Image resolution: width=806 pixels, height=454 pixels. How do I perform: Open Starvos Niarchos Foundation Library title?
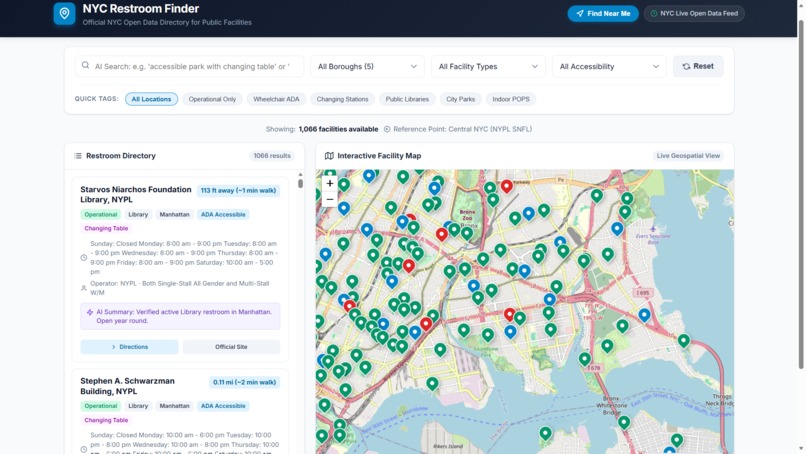coord(136,194)
